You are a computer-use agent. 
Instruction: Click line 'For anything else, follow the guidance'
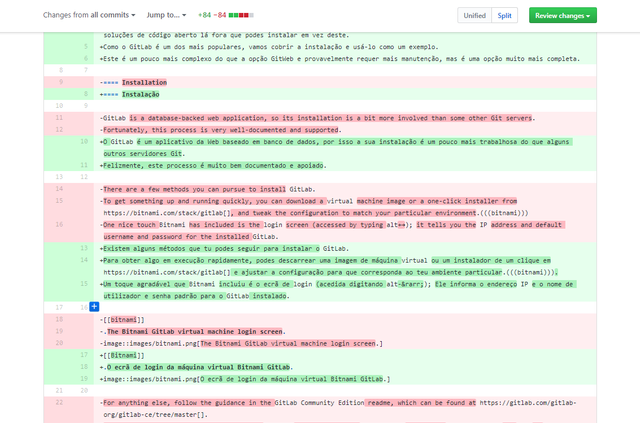tap(320, 408)
